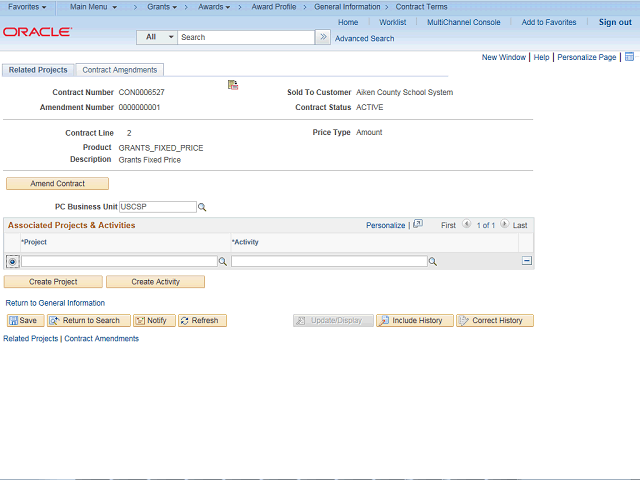Delete row with the minus icon
The height and width of the screenshot is (480, 640).
click(x=527, y=260)
